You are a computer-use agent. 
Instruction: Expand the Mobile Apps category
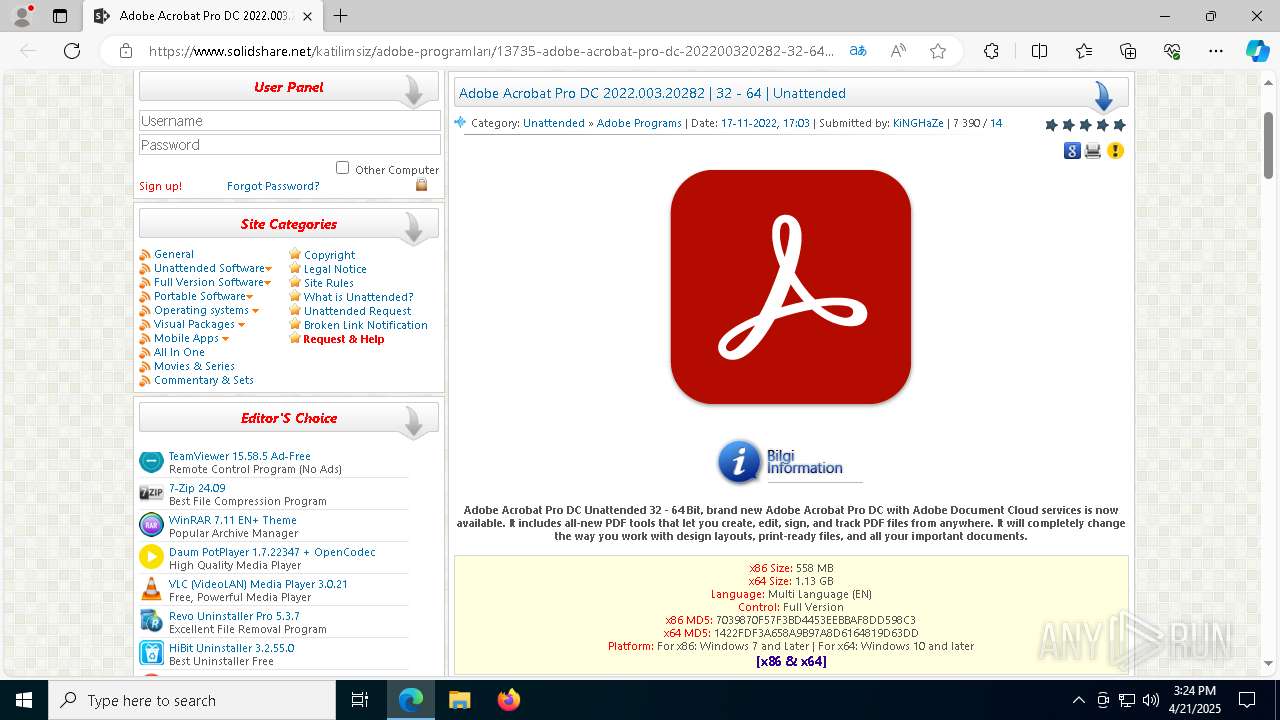(225, 339)
